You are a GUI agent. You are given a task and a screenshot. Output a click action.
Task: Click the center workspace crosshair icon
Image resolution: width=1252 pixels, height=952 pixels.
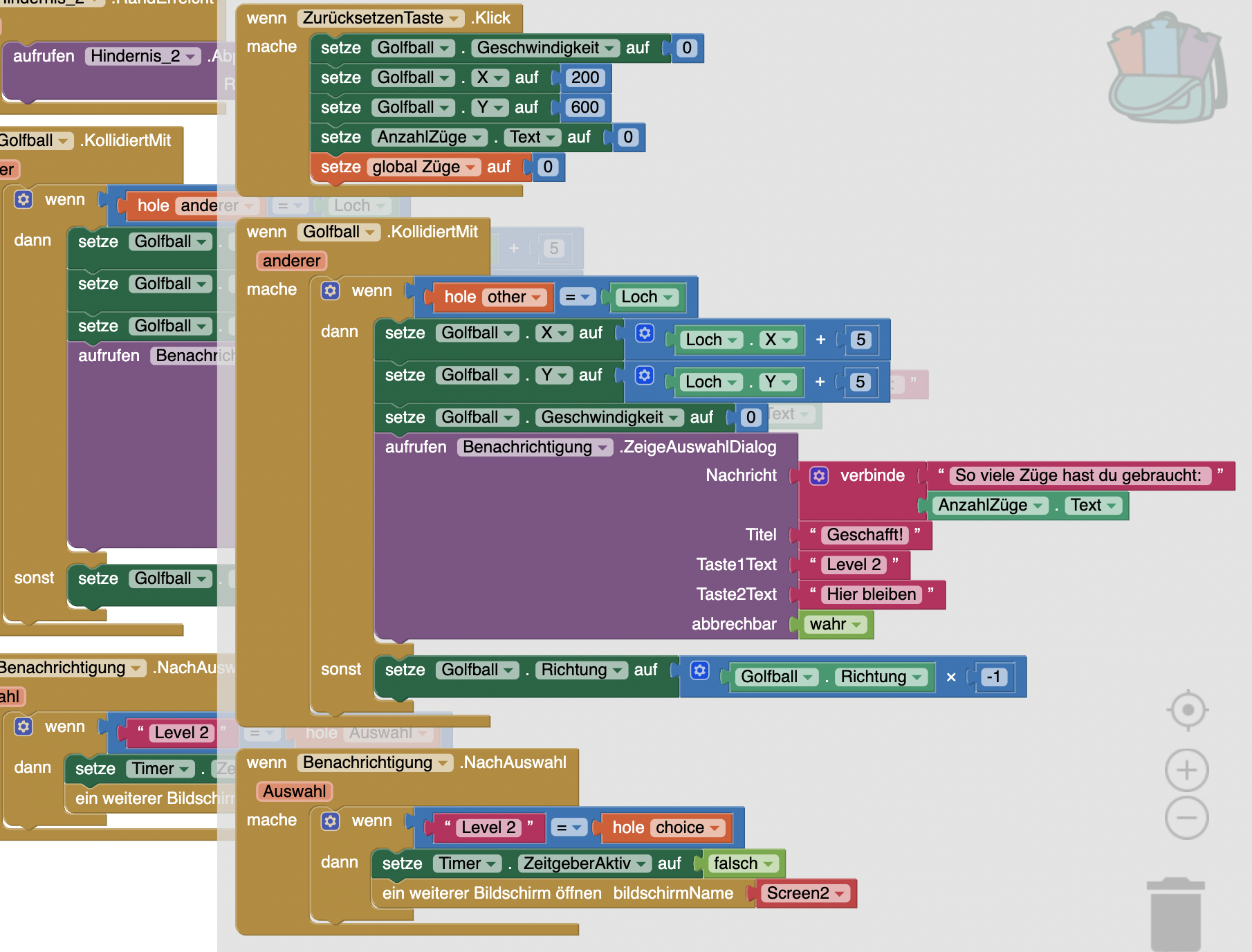click(1187, 710)
